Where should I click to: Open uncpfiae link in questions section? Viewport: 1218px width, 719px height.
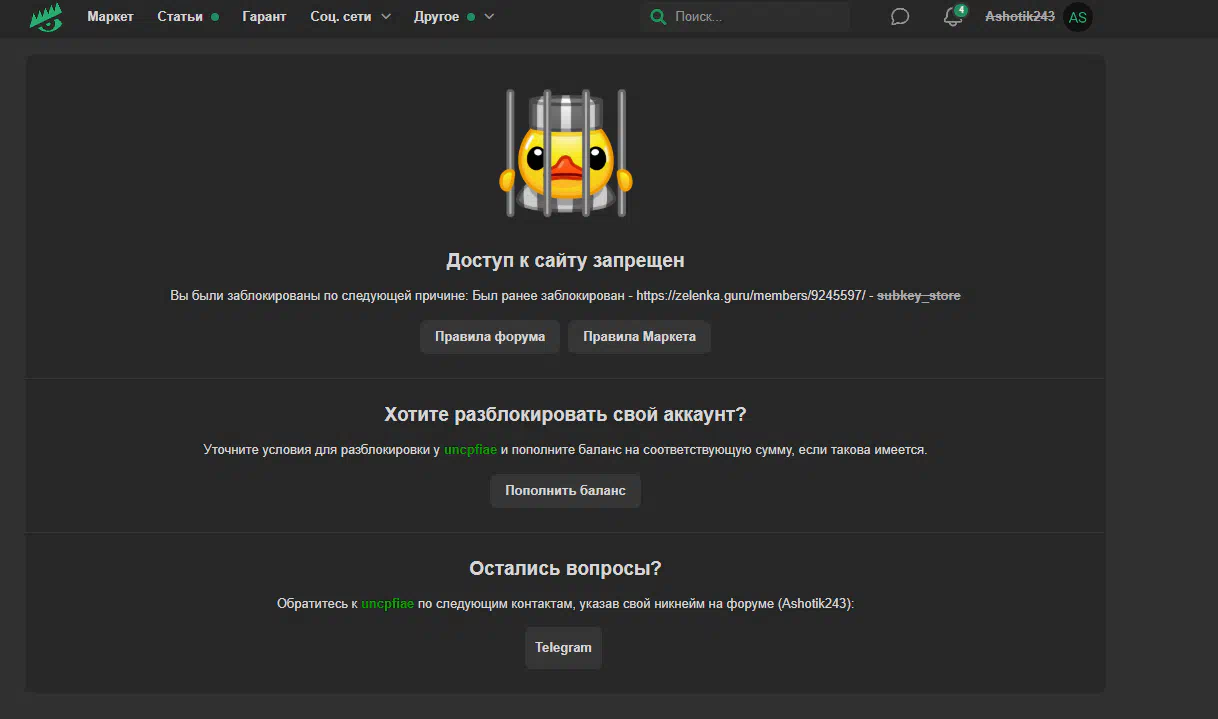click(388, 604)
